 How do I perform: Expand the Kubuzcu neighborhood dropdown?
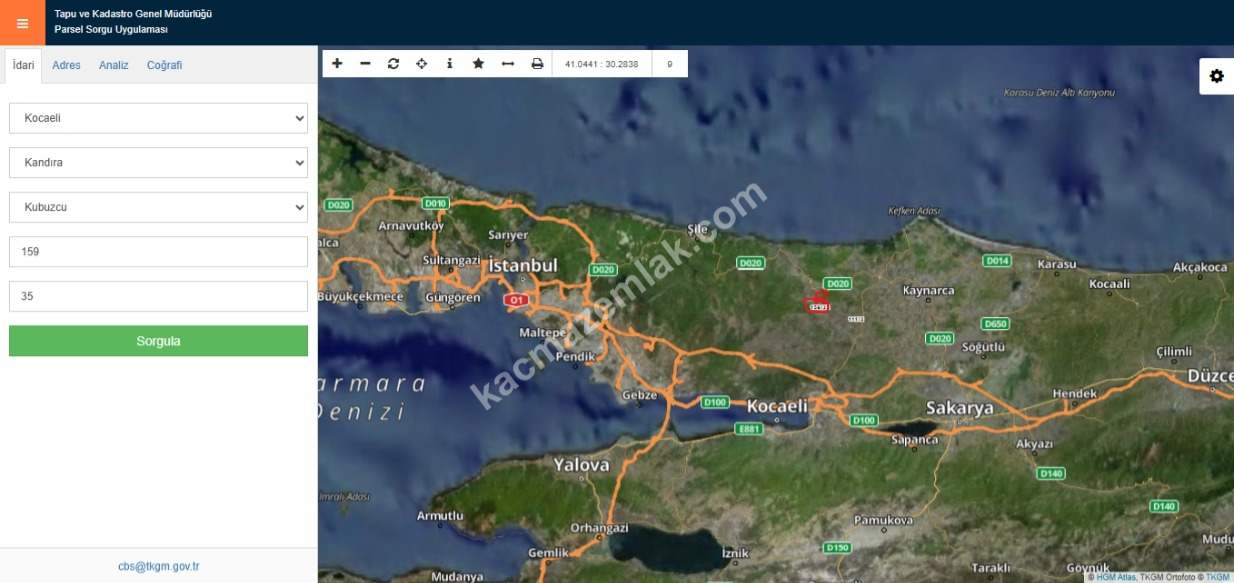(x=158, y=207)
